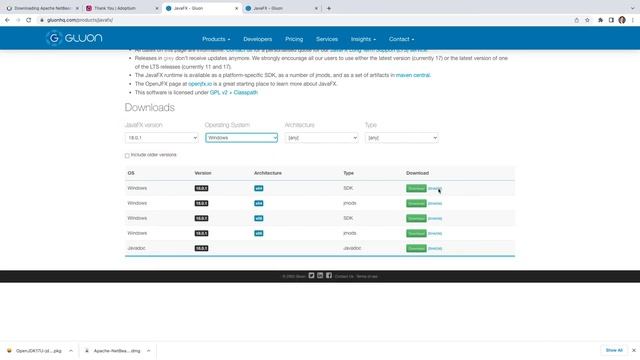This screenshot has height=360, width=640.
Task: Click the 18.0.1 badge in Javadoc row
Action: pyautogui.click(x=201, y=248)
